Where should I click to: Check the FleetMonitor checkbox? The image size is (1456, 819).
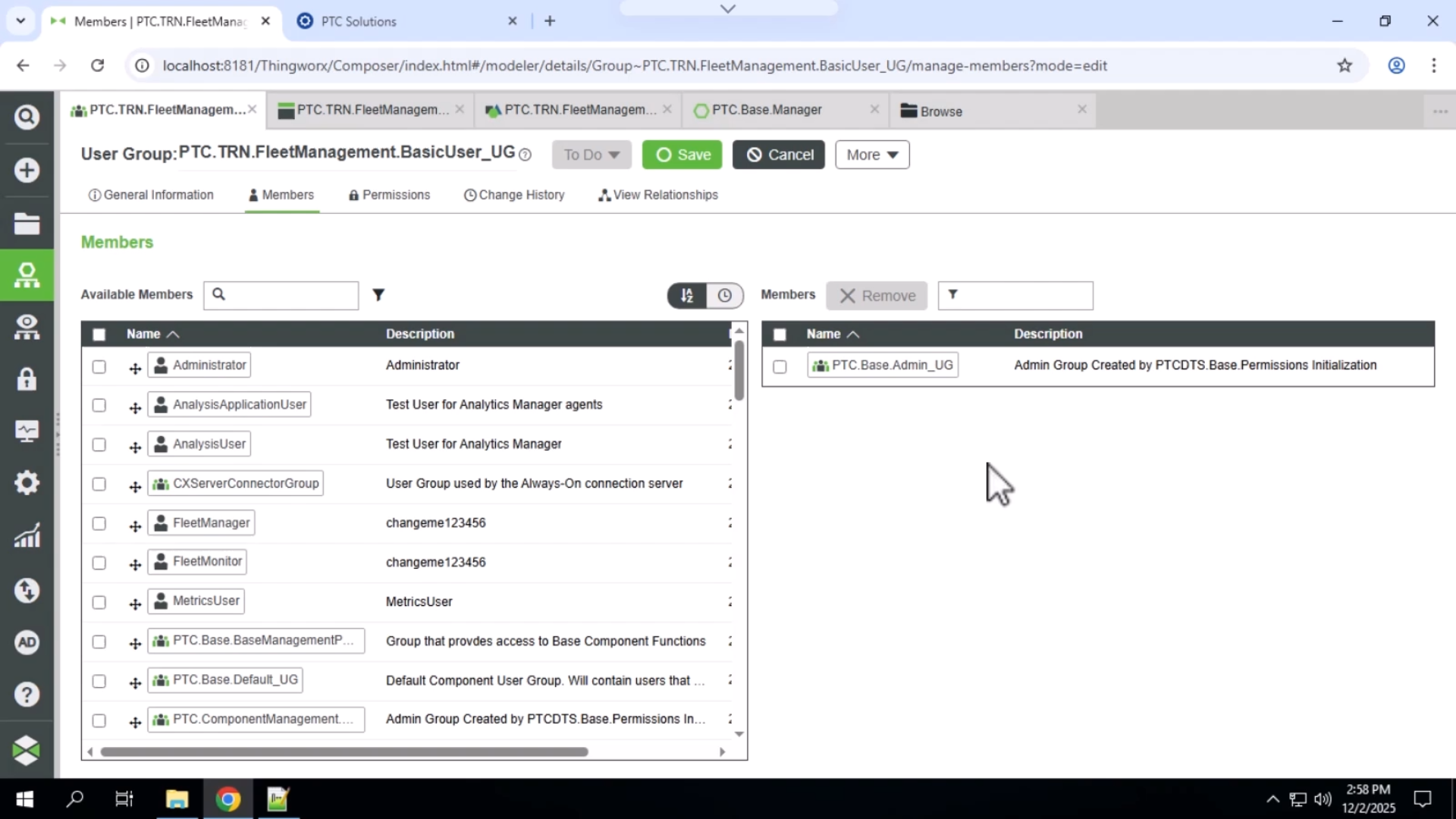(99, 563)
